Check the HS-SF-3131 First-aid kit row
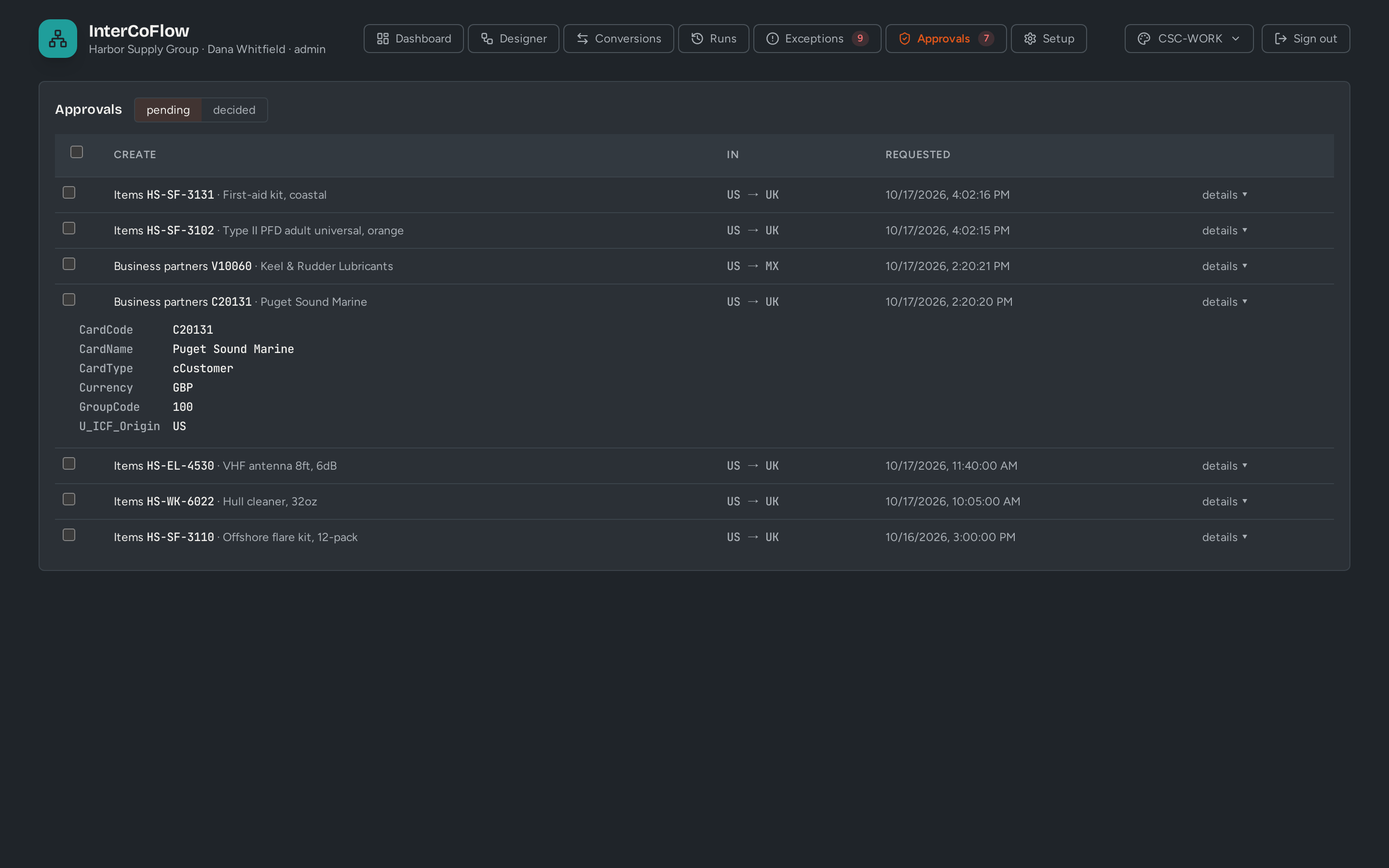 point(69,192)
